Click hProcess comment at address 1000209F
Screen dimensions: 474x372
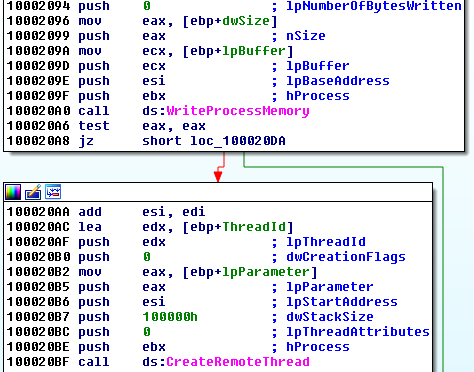pos(318,96)
